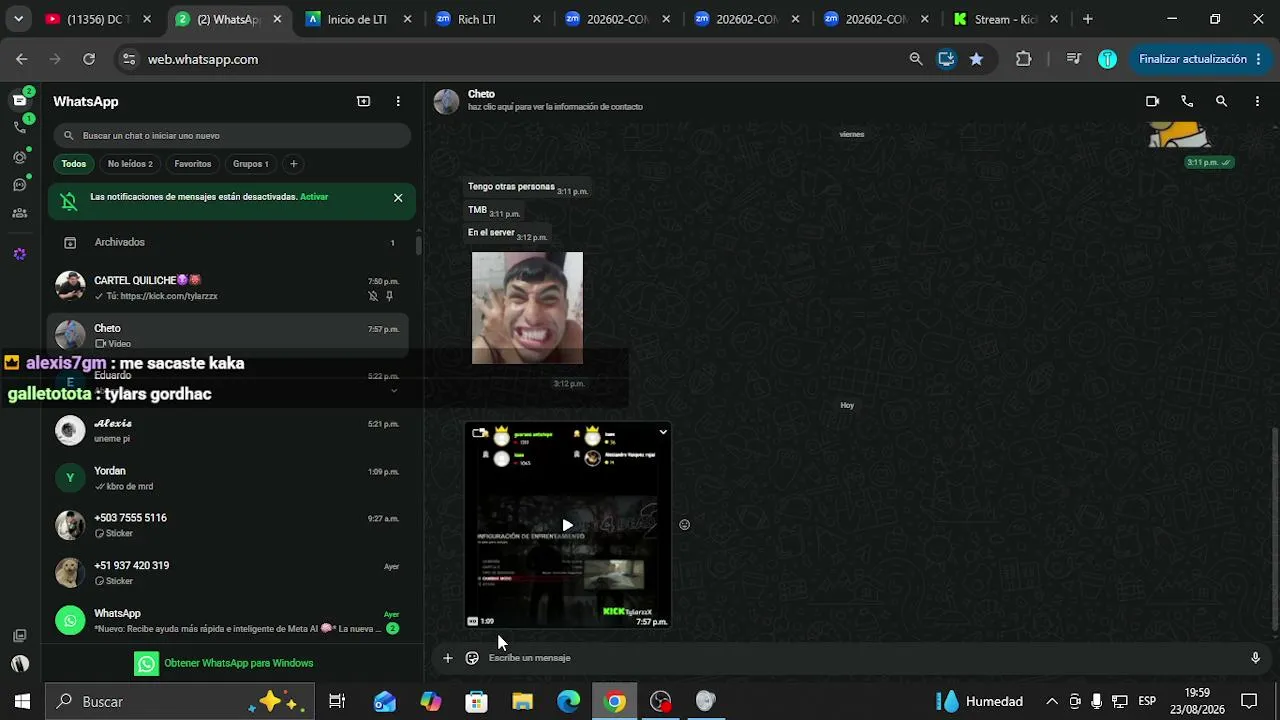Open the Cheto chat in the list
The image size is (1280, 720).
click(x=228, y=335)
